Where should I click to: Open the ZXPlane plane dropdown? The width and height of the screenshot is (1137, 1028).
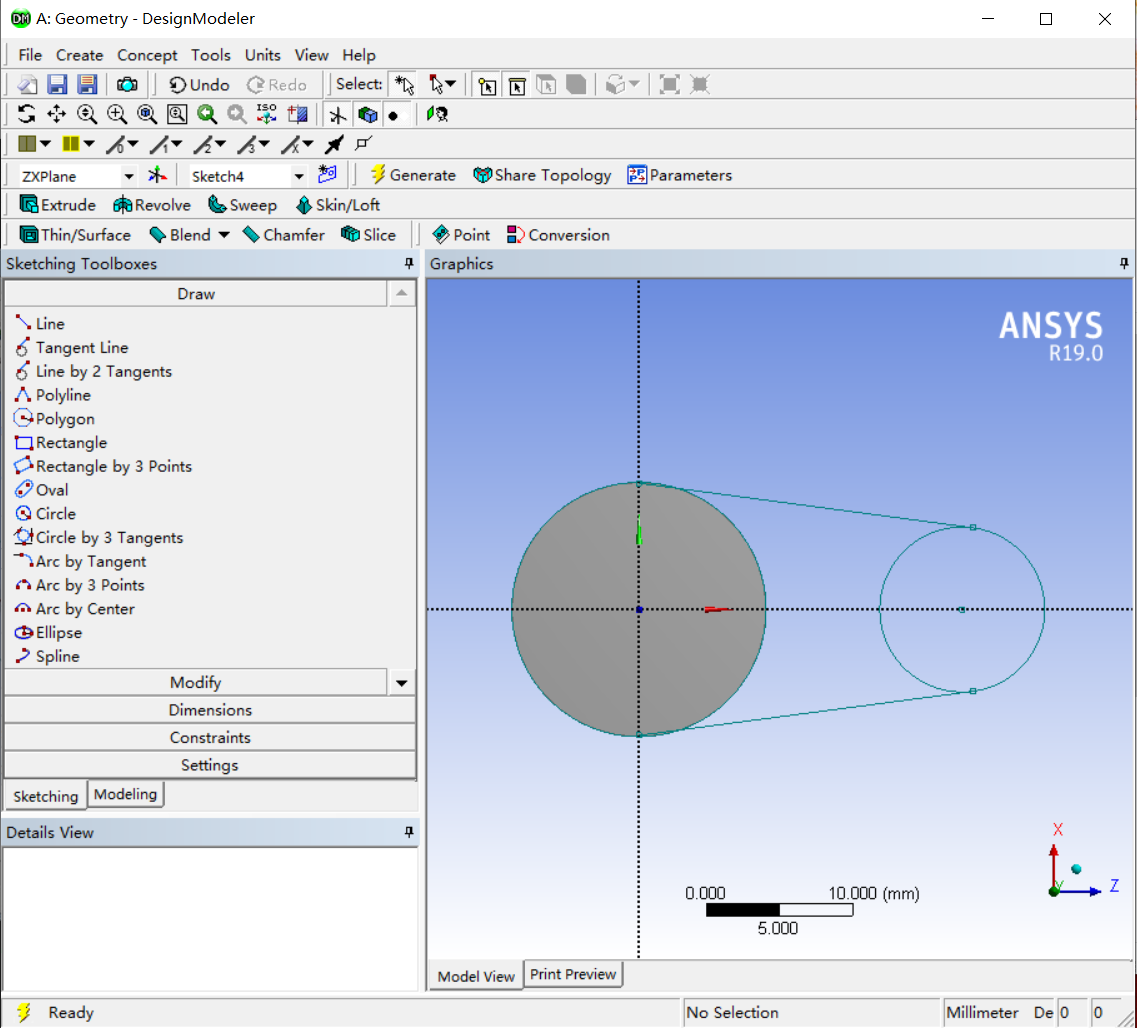(128, 176)
